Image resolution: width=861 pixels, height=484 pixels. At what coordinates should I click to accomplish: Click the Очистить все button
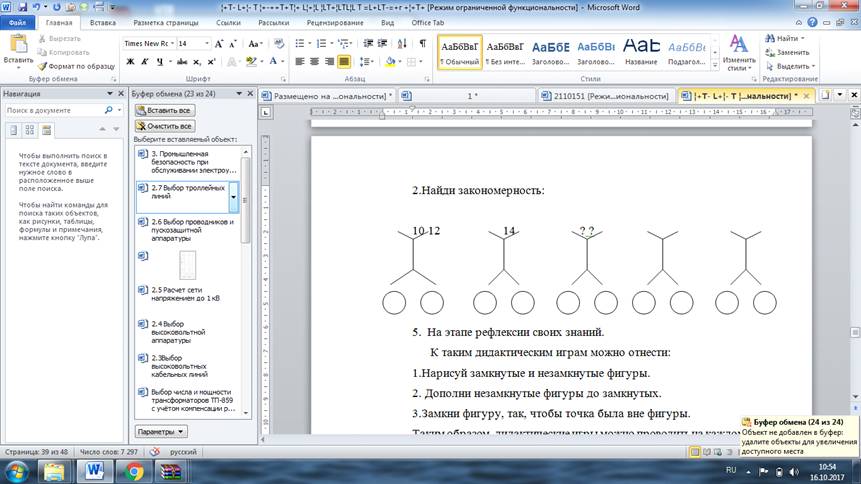(x=164, y=127)
